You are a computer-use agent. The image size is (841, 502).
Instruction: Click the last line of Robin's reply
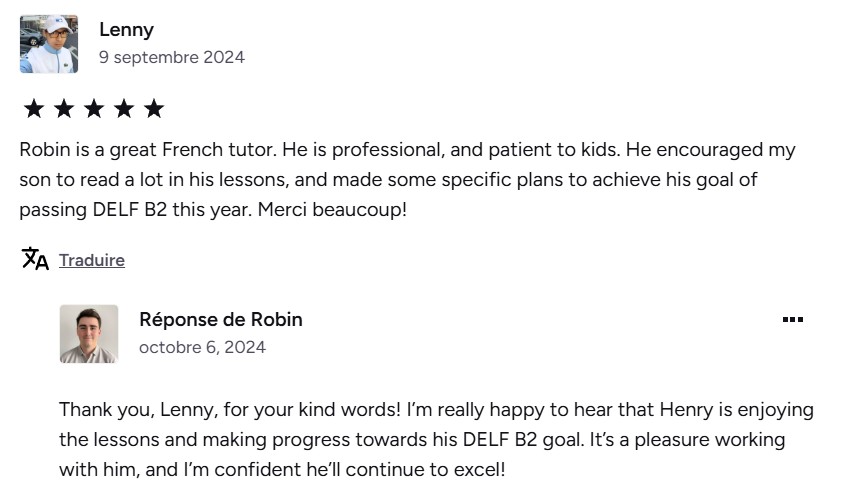282,470
